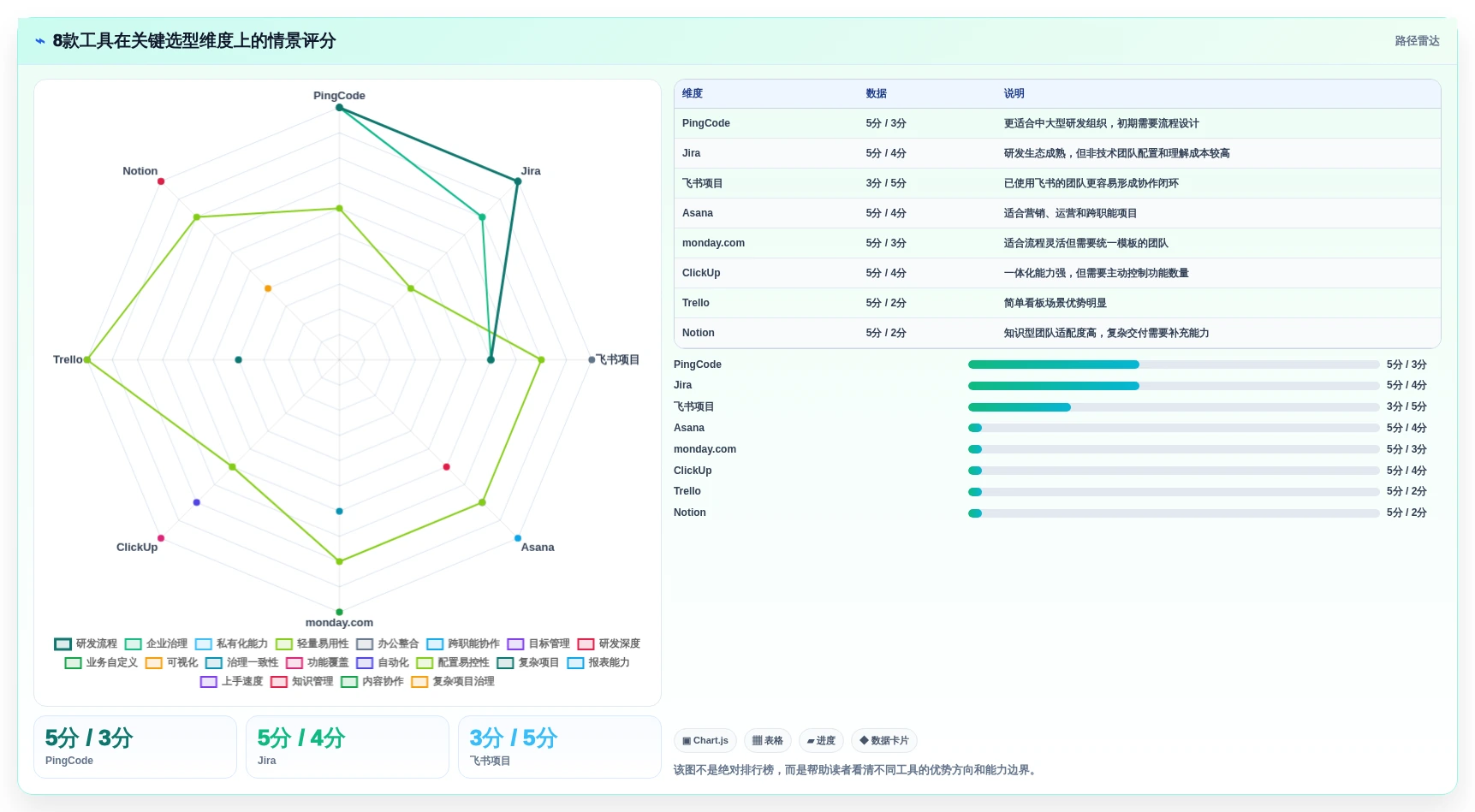Toggle the 轻量易用性 legend series
This screenshot has height=812, width=1475.
(x=312, y=643)
